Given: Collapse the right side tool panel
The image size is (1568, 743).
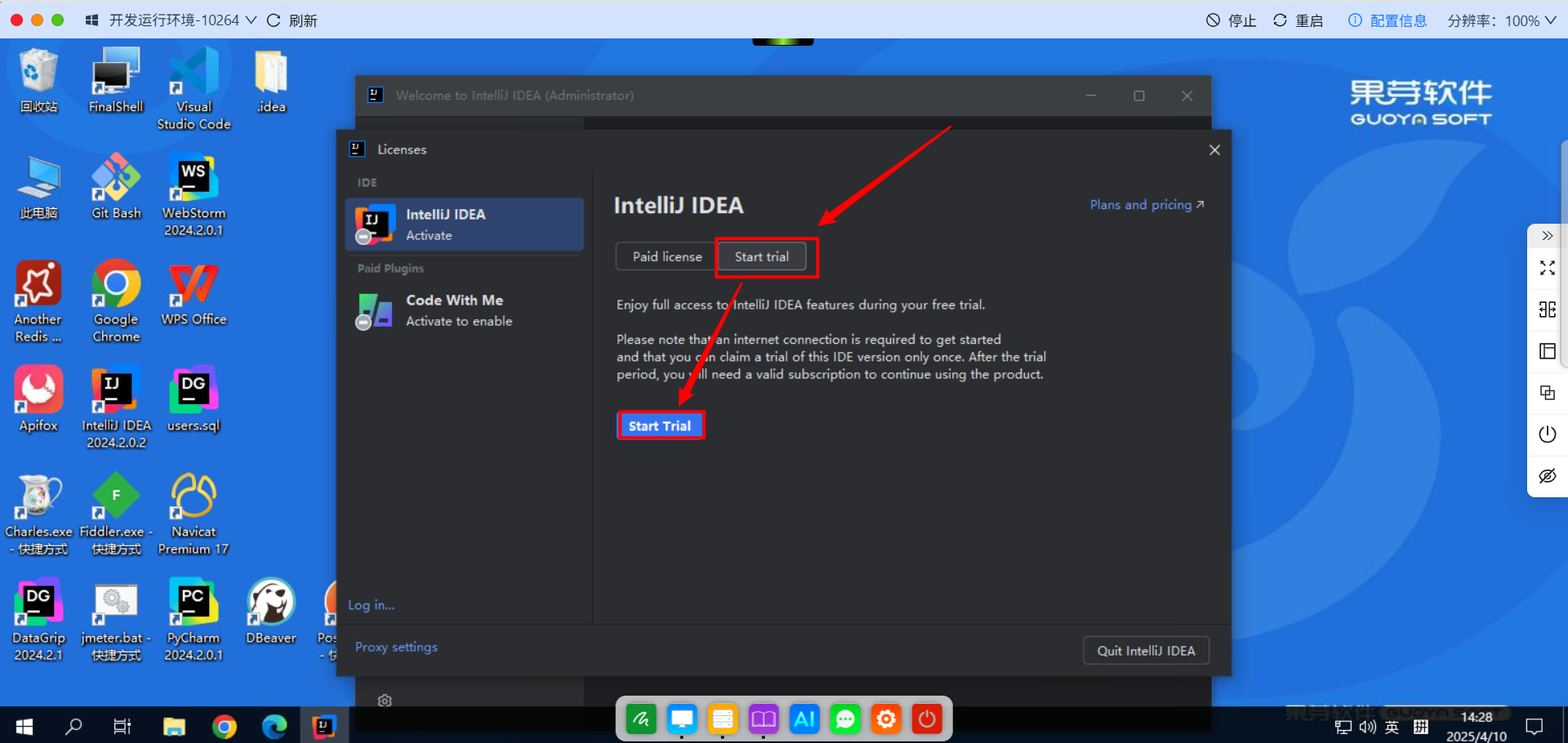Looking at the screenshot, I should click(x=1547, y=236).
